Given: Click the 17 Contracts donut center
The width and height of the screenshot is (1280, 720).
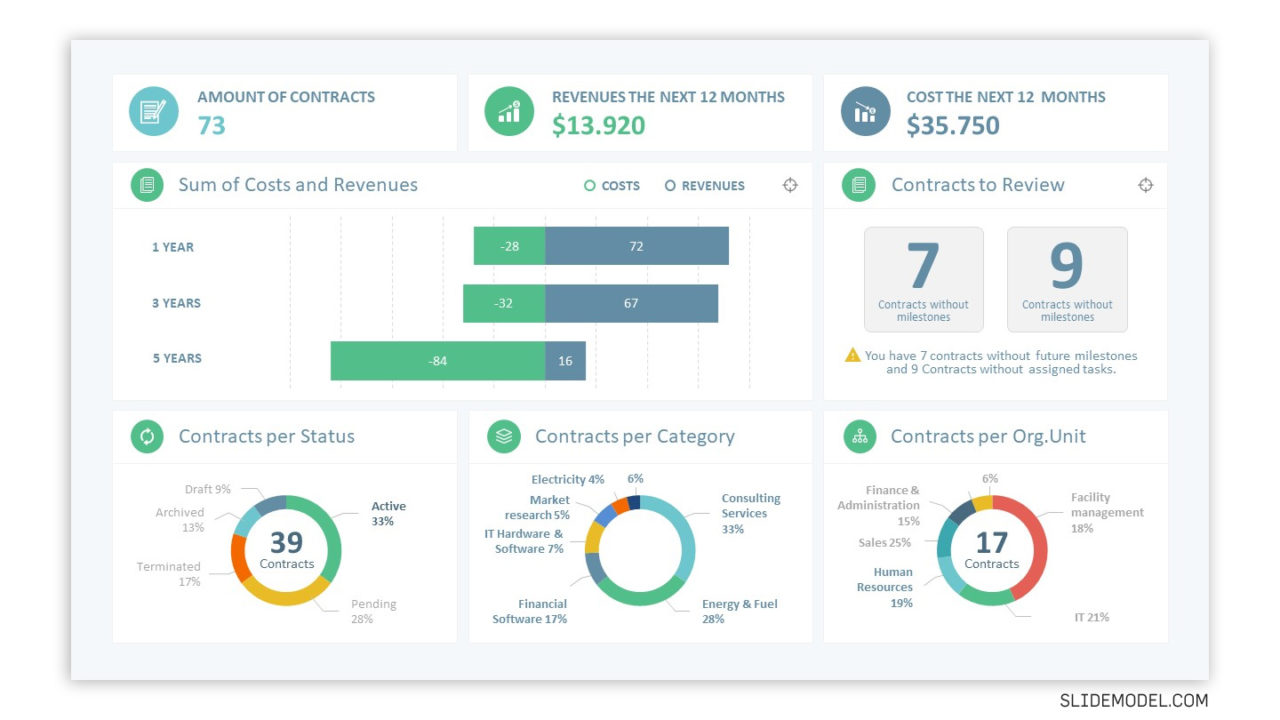Looking at the screenshot, I should pos(992,549).
